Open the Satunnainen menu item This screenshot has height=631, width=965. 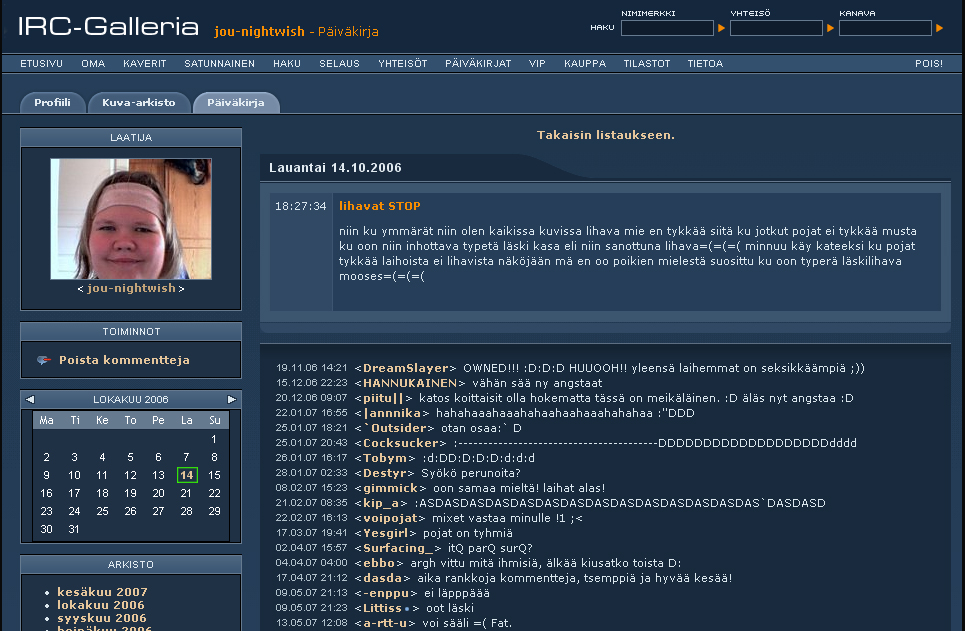click(x=219, y=63)
